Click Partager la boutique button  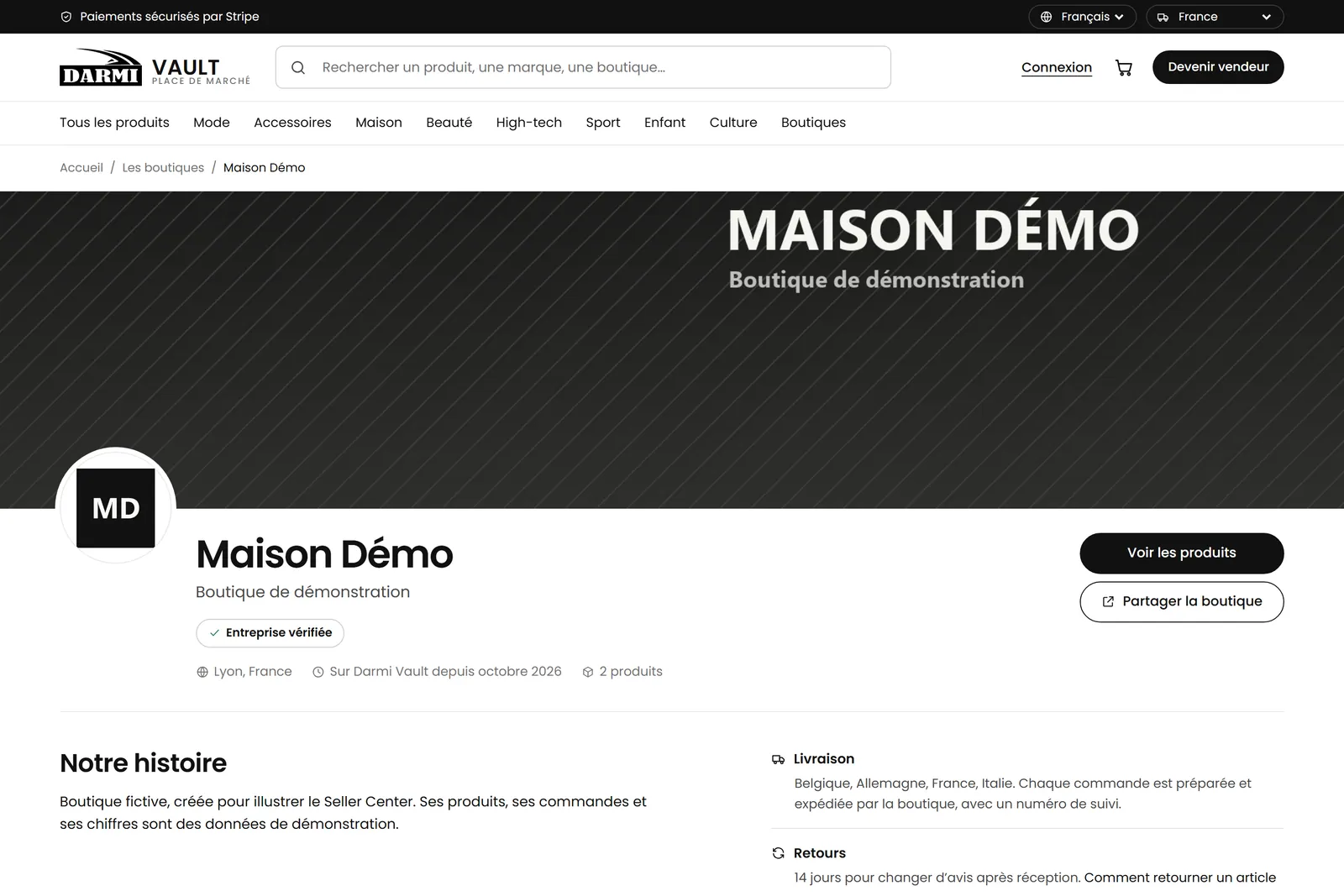point(1182,602)
